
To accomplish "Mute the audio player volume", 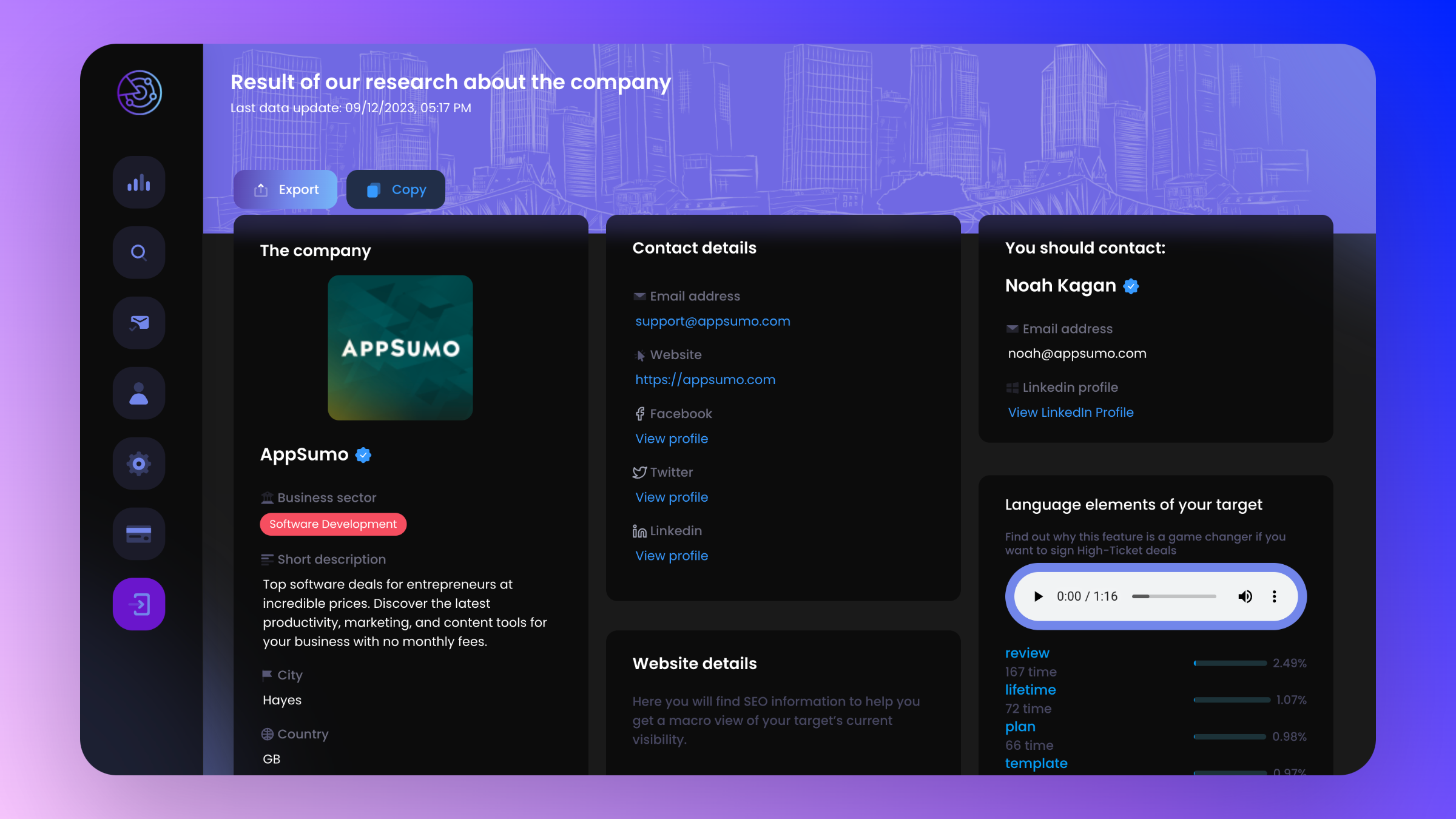I will click(1245, 596).
